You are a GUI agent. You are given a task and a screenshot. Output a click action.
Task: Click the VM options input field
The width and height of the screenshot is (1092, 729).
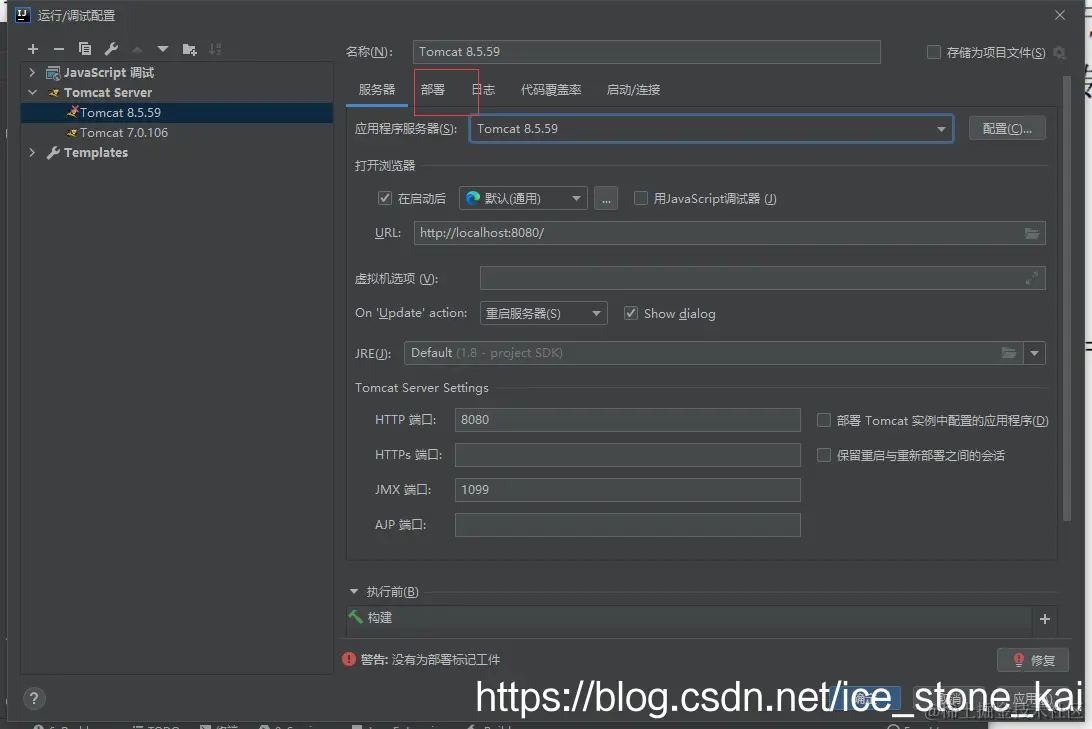click(763, 279)
